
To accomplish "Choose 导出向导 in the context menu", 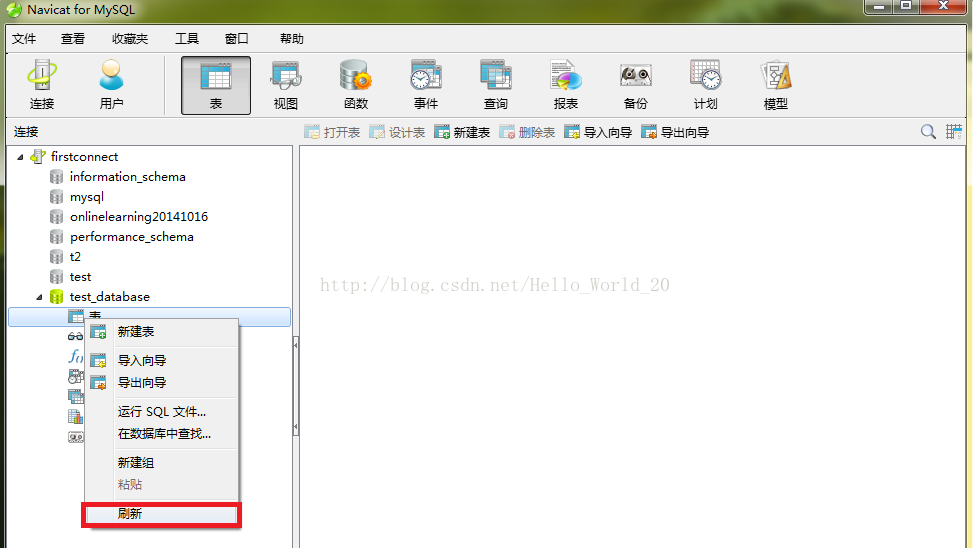I will pyautogui.click(x=161, y=383).
